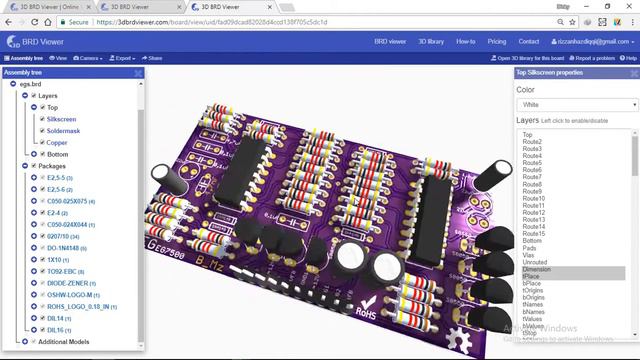Open 3D library nav item
This screenshot has width=640, height=360.
coord(431,42)
